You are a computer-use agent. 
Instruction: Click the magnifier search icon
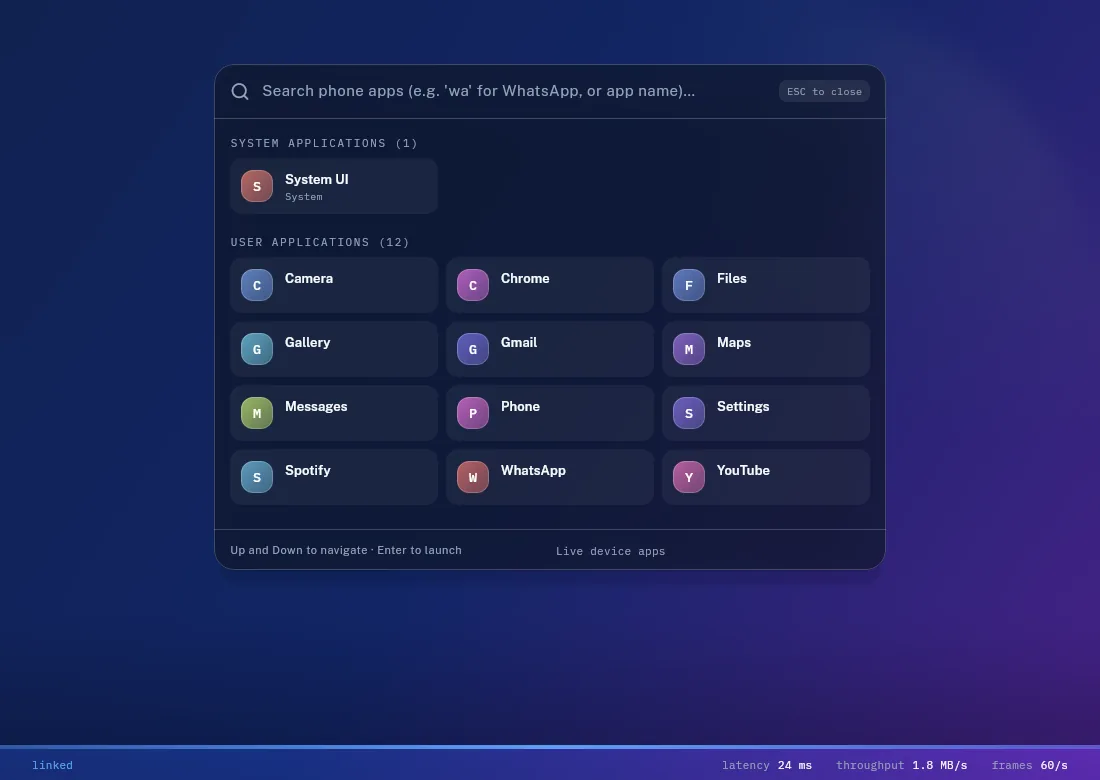240,91
